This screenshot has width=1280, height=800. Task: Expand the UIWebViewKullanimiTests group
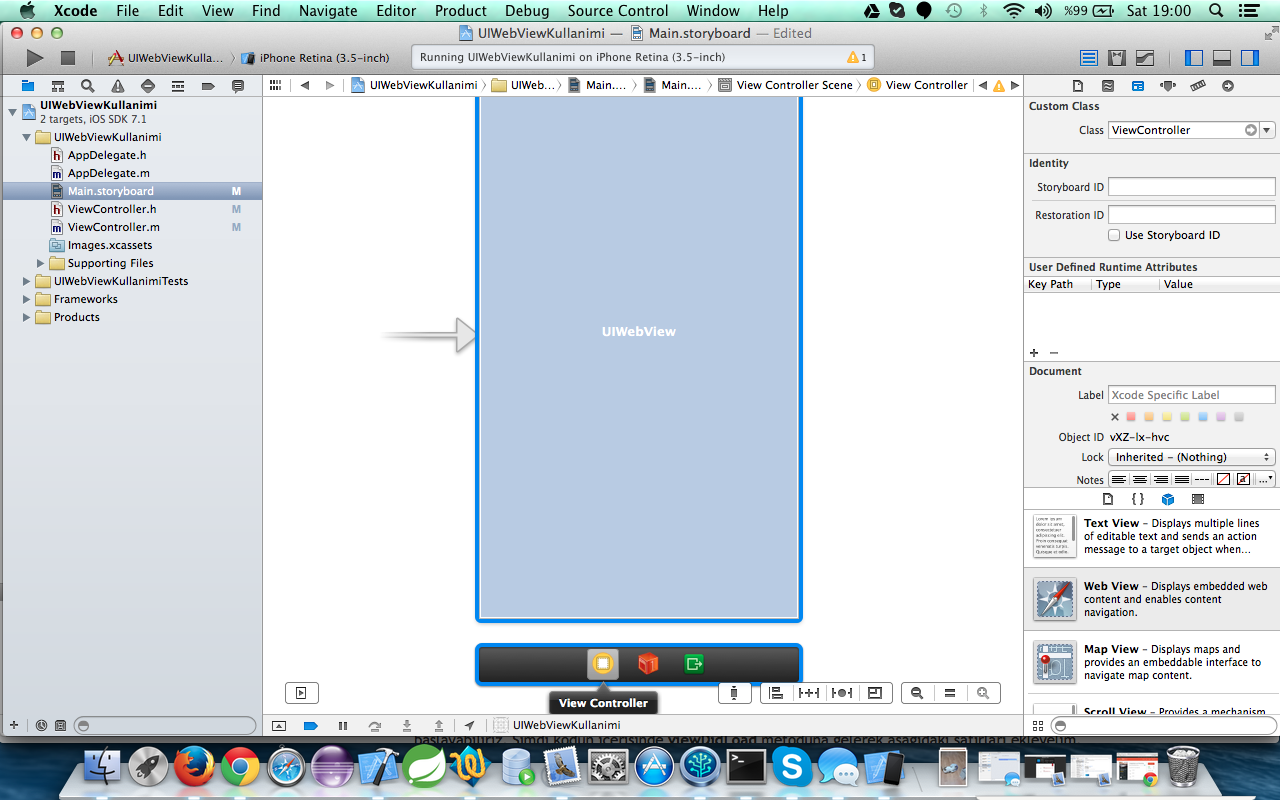tap(27, 281)
